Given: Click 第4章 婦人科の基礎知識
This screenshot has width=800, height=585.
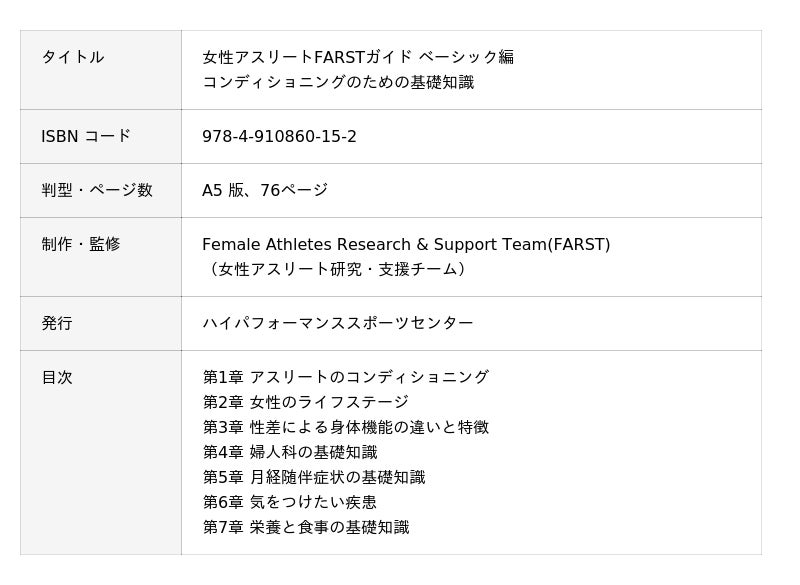Looking at the screenshot, I should tap(290, 452).
